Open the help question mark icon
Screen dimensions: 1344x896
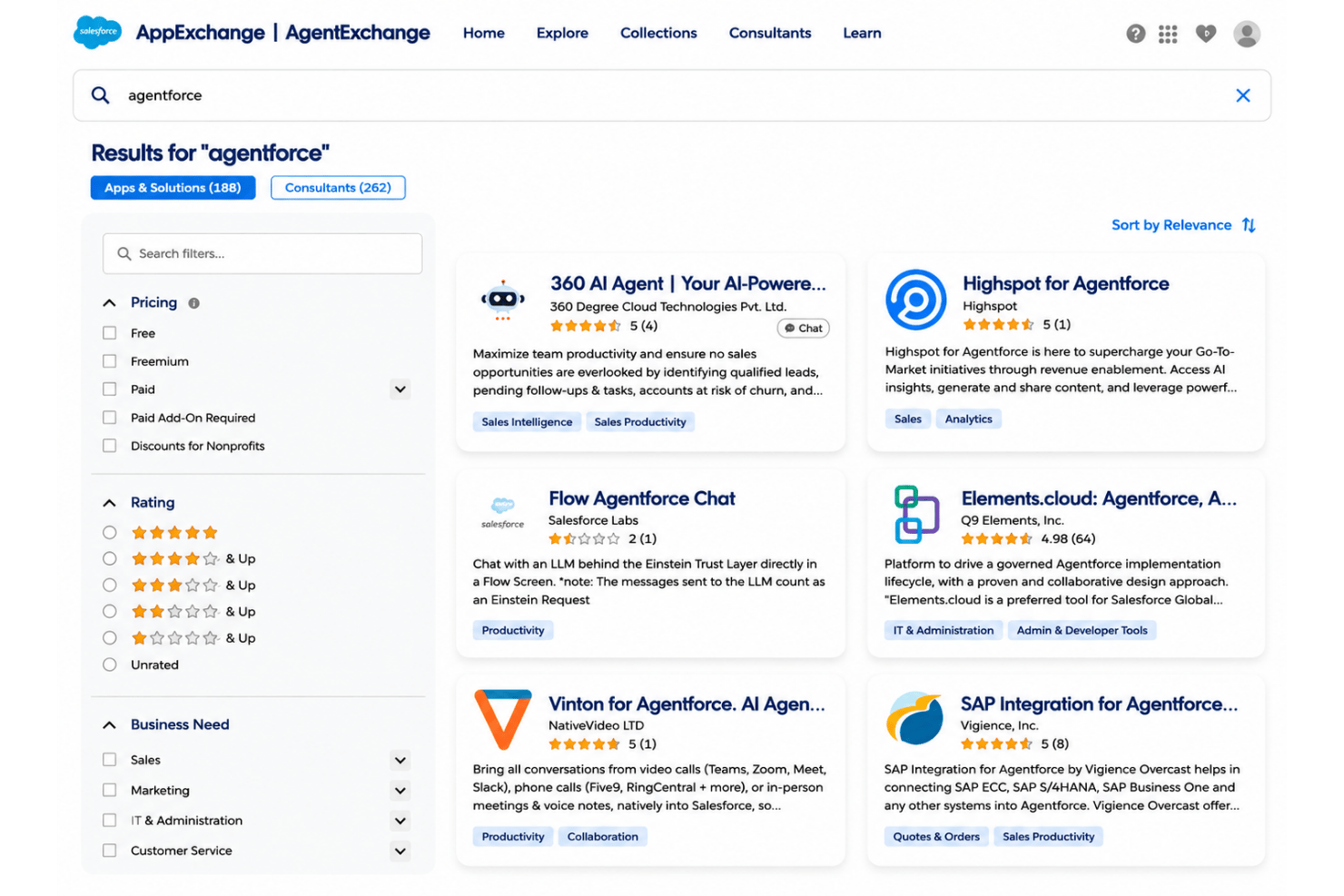pos(1135,34)
